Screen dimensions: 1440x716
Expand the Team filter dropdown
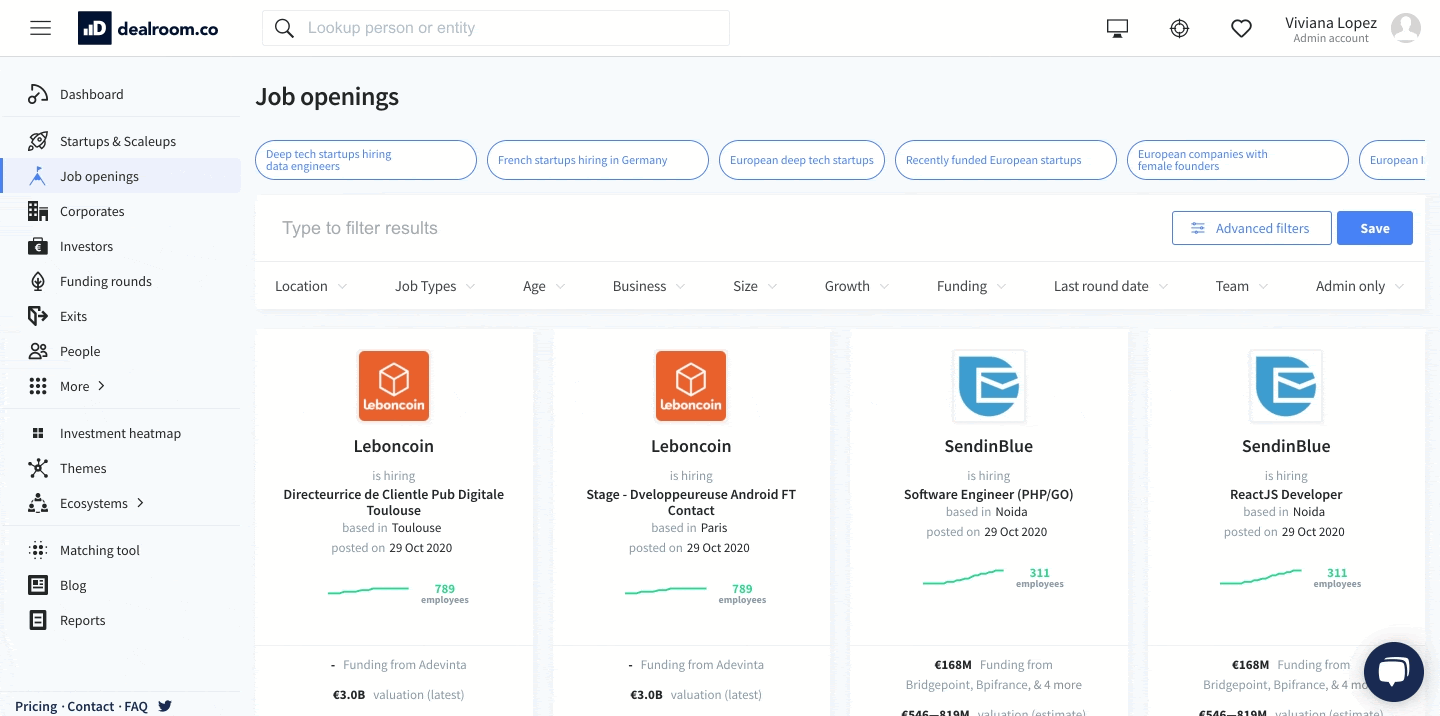pos(1242,286)
